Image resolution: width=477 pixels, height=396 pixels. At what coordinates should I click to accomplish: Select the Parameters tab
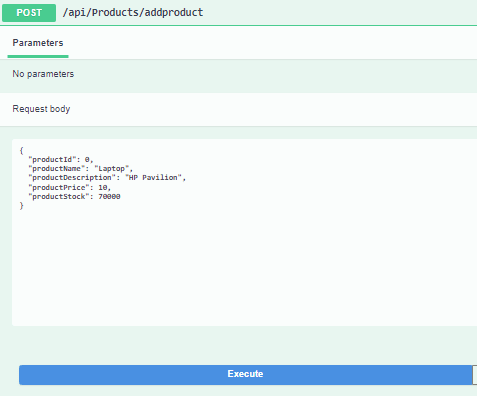tap(38, 43)
